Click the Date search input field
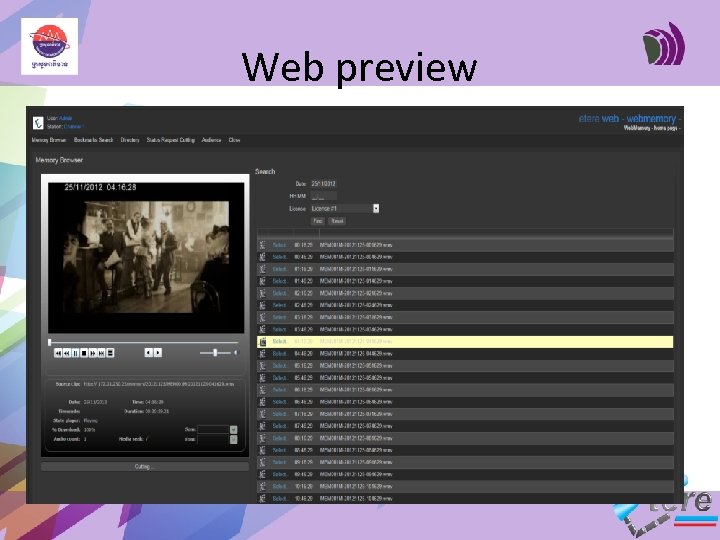Viewport: 720px width, 540px height. pyautogui.click(x=324, y=184)
